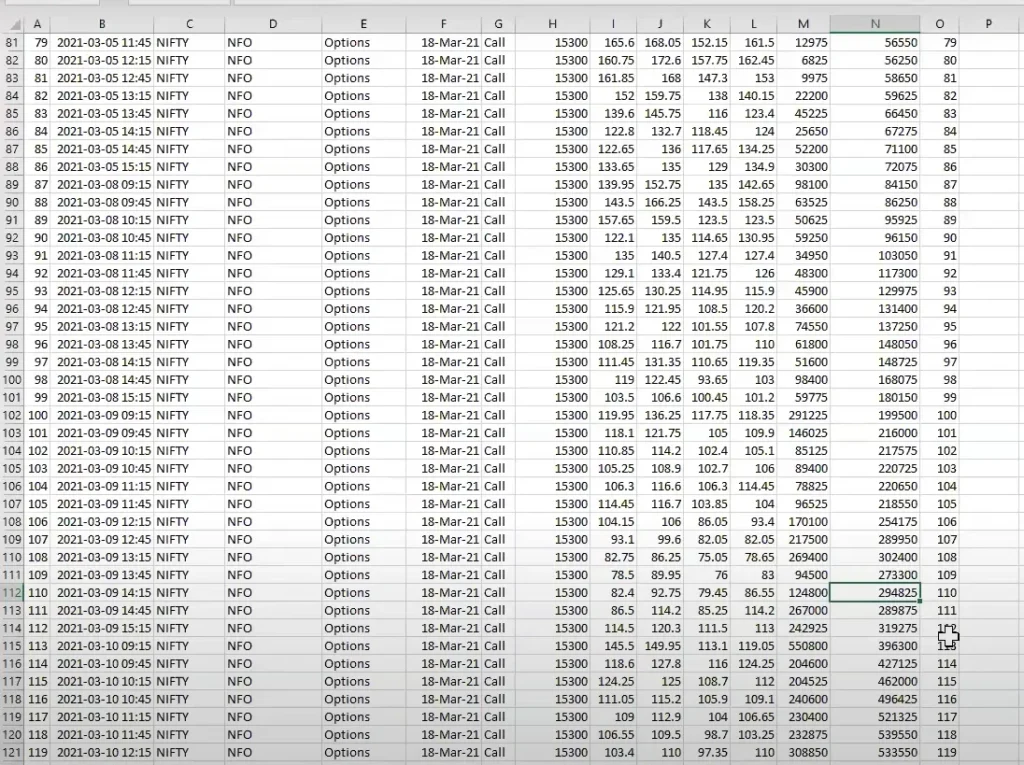Select the cell with value 166.25
This screenshot has width=1024, height=765.
[661, 203]
